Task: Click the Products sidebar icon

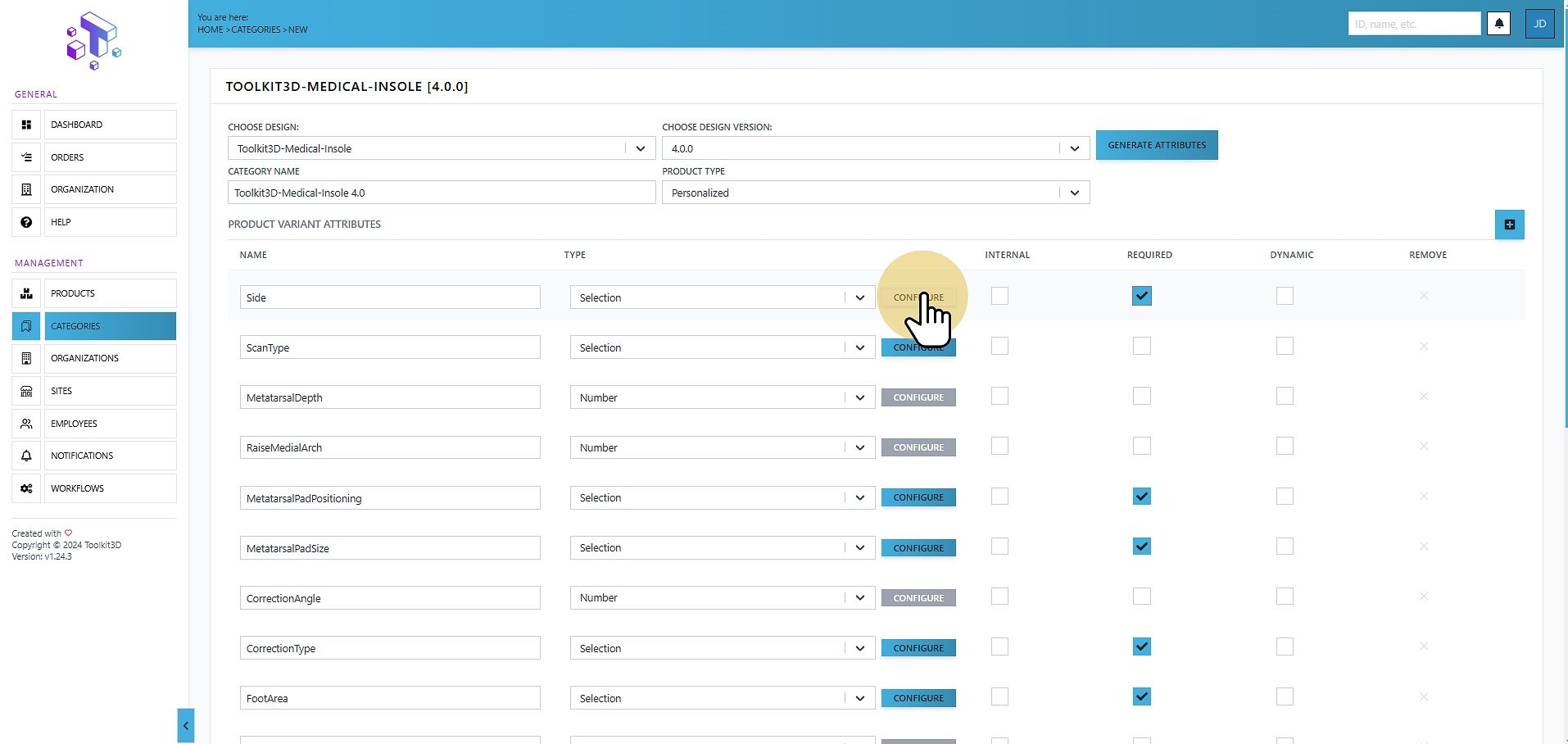Action: click(26, 293)
